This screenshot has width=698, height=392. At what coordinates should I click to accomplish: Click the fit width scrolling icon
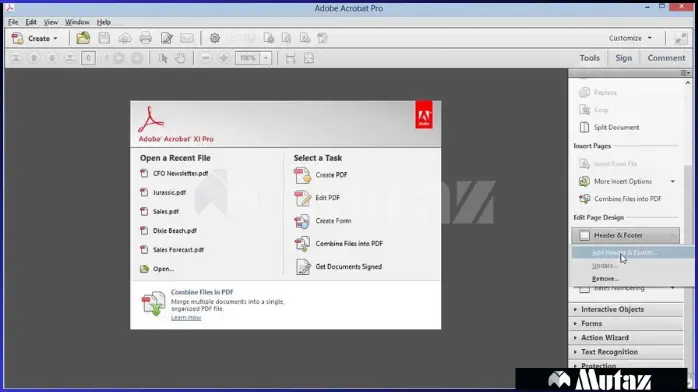pyautogui.click(x=290, y=58)
